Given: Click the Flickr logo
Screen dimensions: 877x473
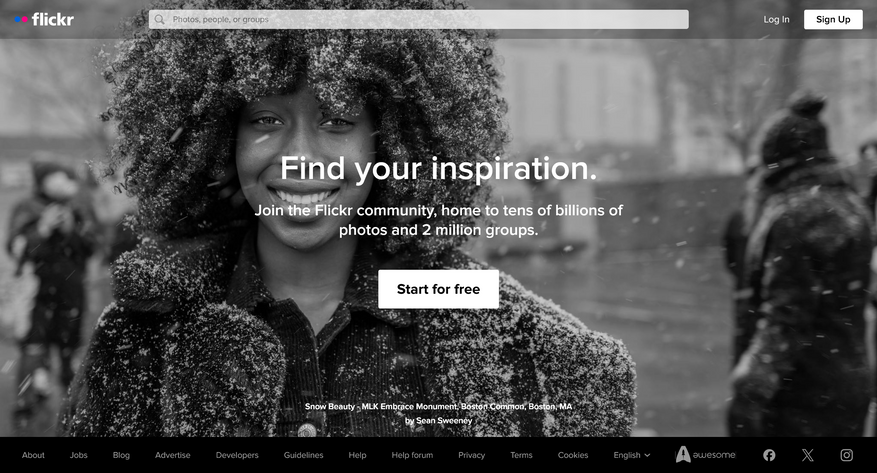Looking at the screenshot, I should click(44, 20).
